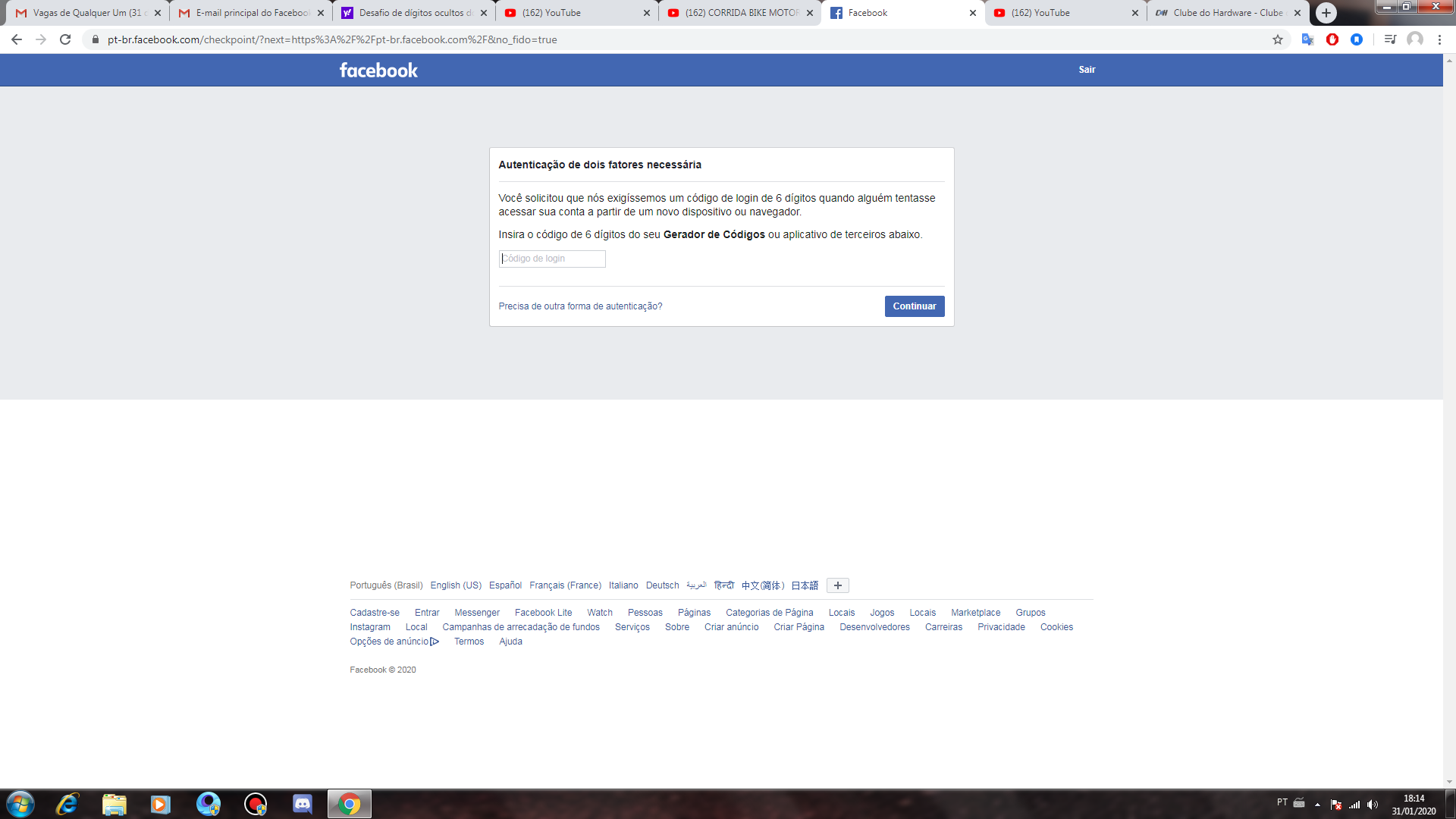This screenshot has height=819, width=1456.
Task: Click the PT language indicator
Action: point(1282,802)
